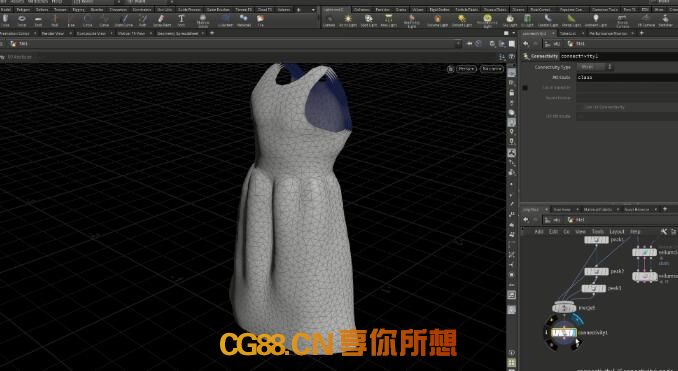Add a Volume Light from the shelf
This screenshot has width=678, height=371.
(x=437, y=20)
